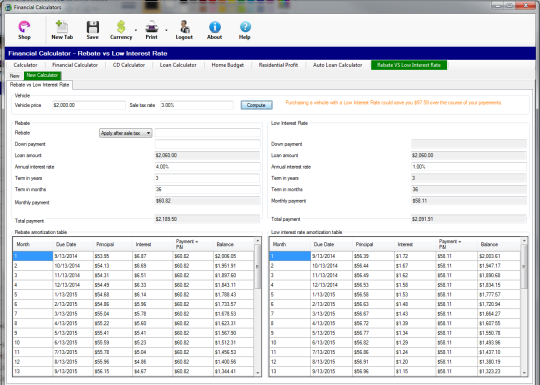Select Rebate table 12/13/2014 due date cell

(73, 285)
